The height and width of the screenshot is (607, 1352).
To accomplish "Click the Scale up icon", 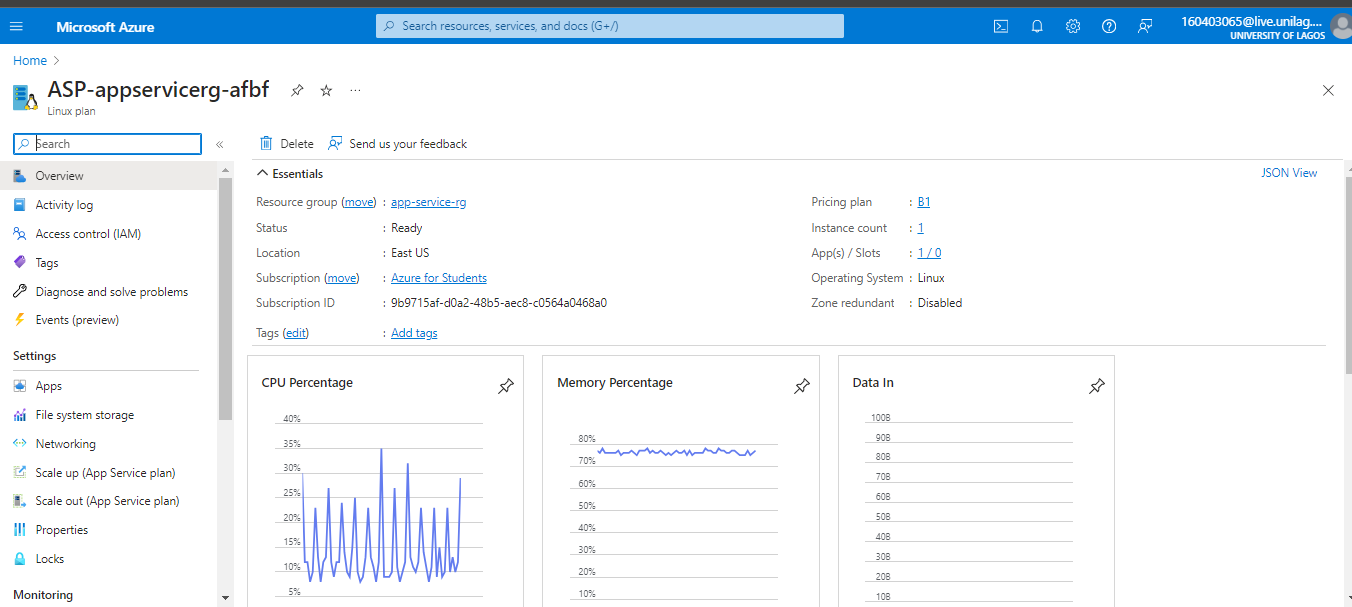I will pos(19,473).
